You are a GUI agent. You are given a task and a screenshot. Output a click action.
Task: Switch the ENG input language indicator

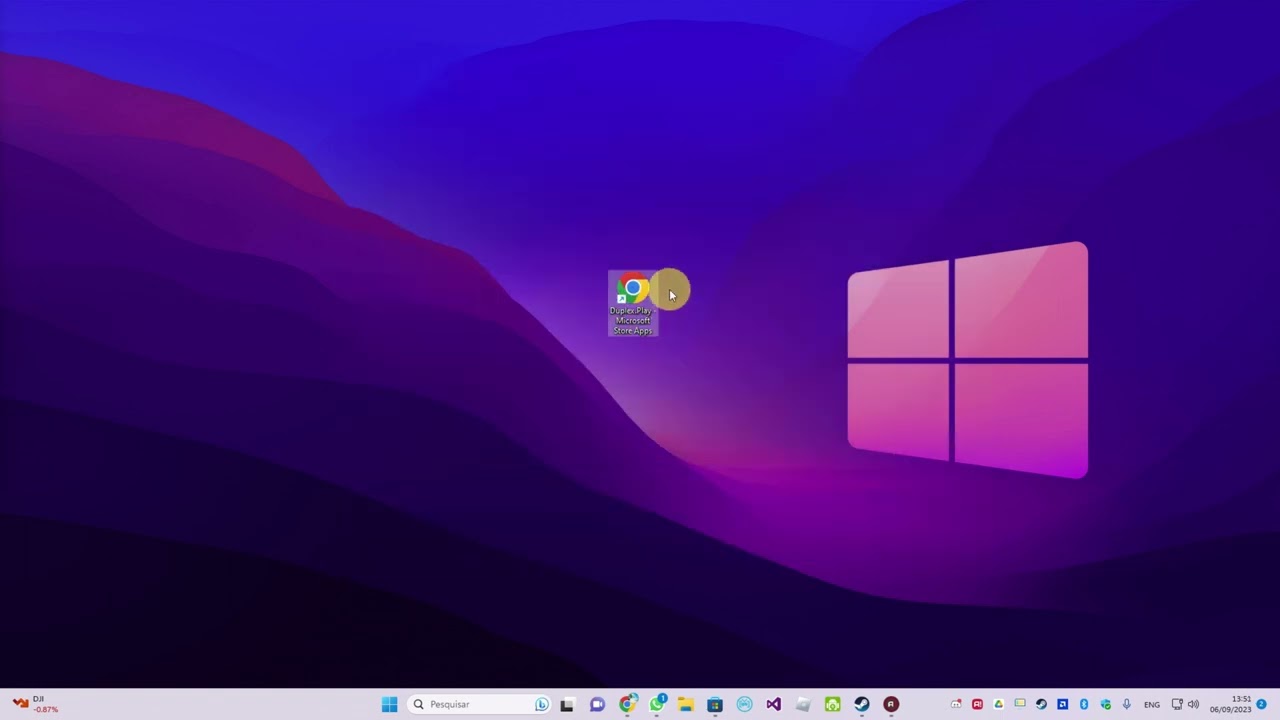(x=1152, y=705)
